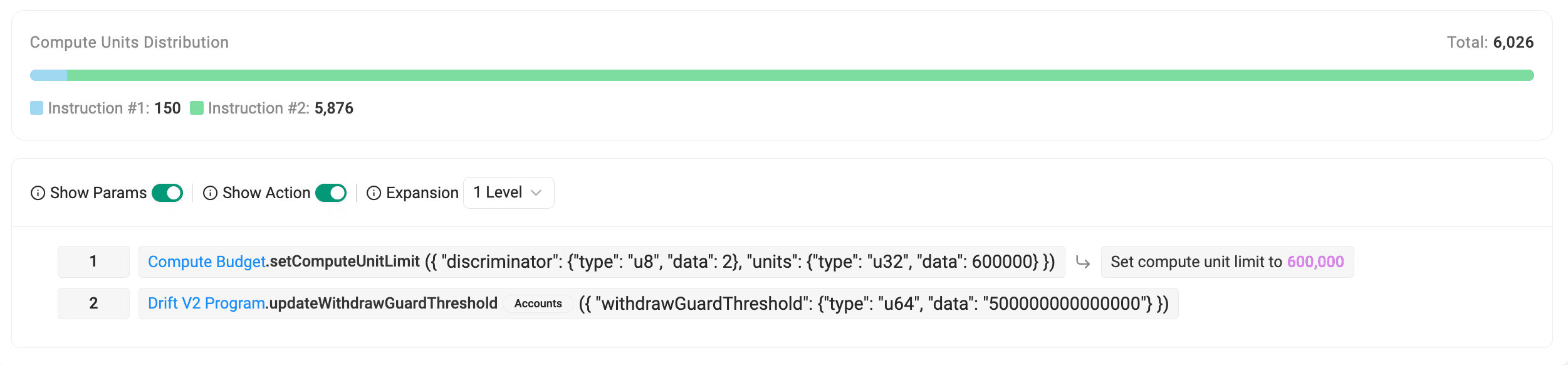
Task: Click the updateWithdrawGuardThreshold method name
Action: pyautogui.click(x=383, y=304)
